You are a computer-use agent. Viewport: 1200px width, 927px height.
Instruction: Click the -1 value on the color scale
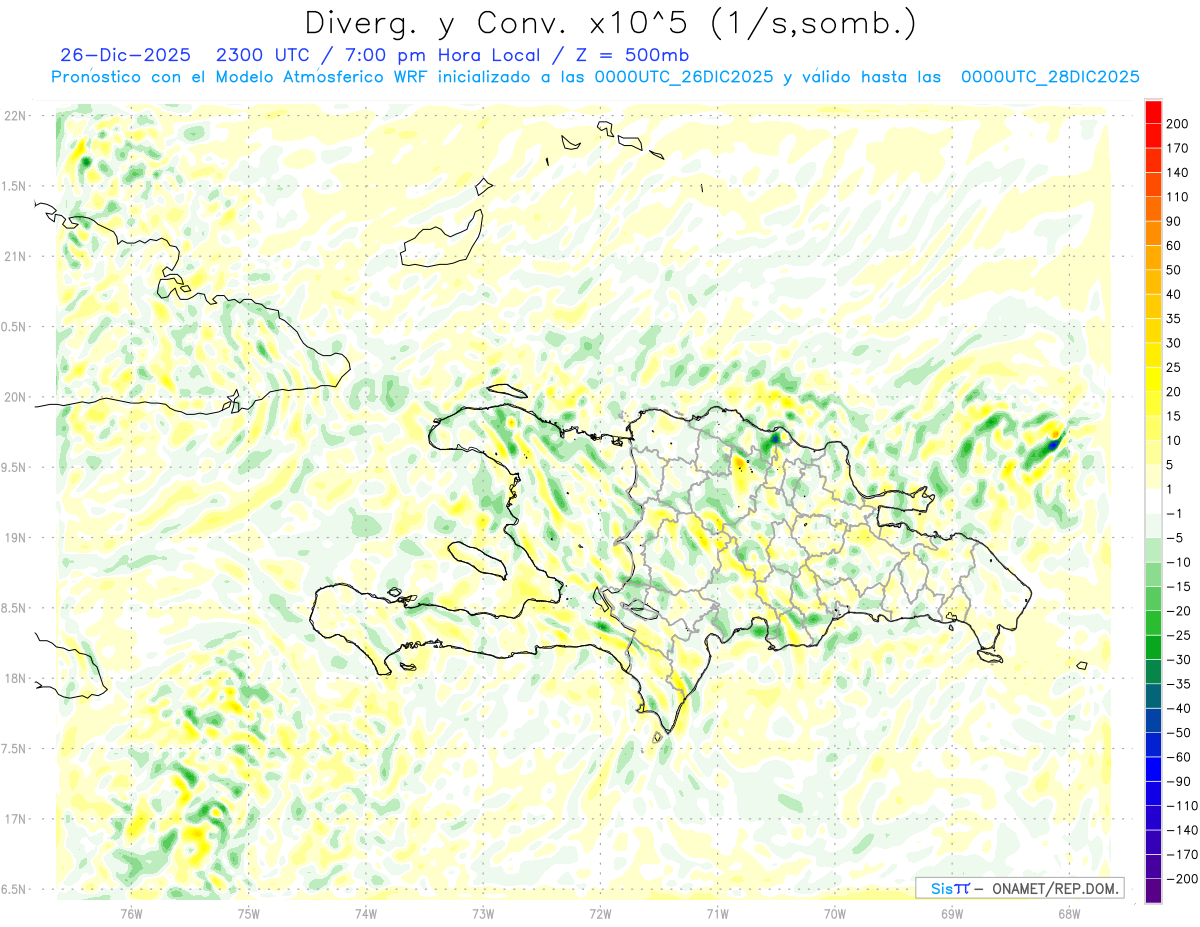1174,514
